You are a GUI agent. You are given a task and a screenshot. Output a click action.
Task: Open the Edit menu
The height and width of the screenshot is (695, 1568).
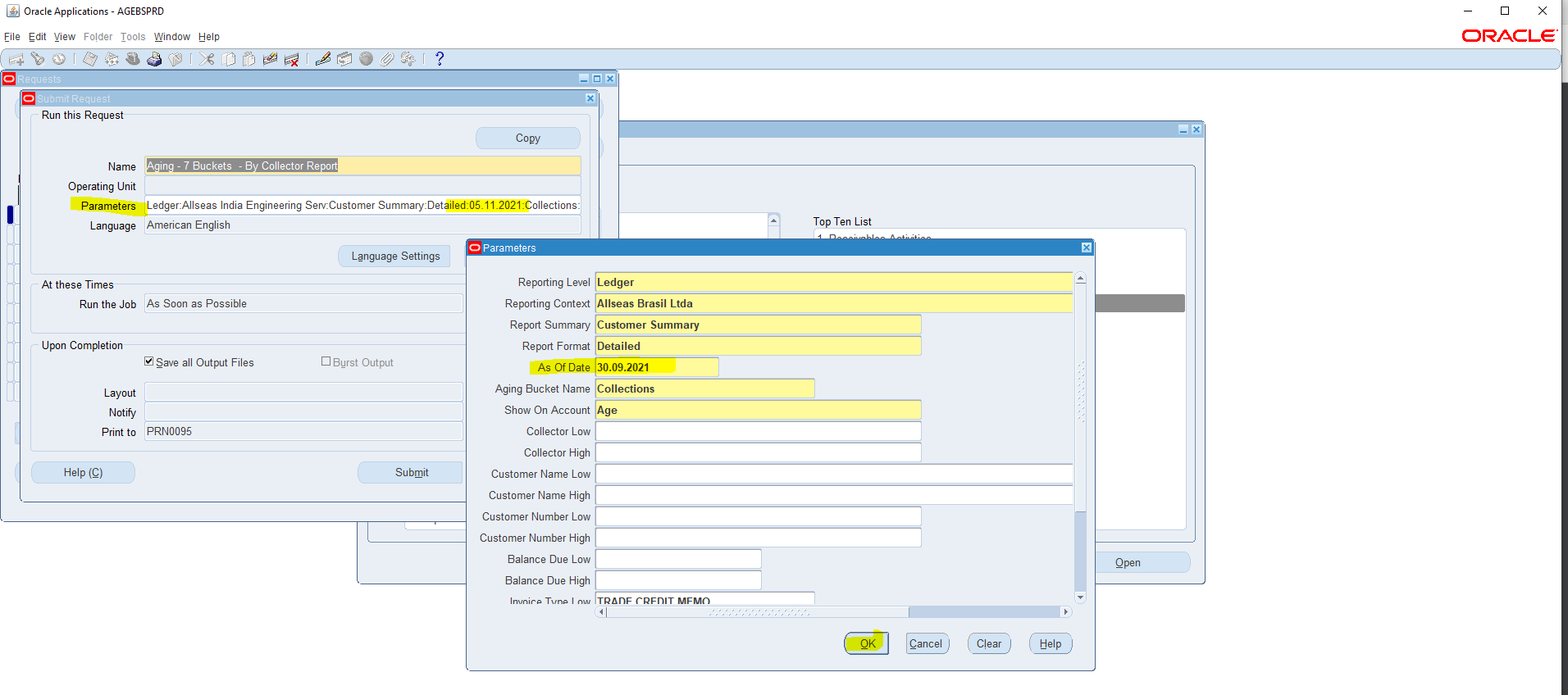point(38,37)
